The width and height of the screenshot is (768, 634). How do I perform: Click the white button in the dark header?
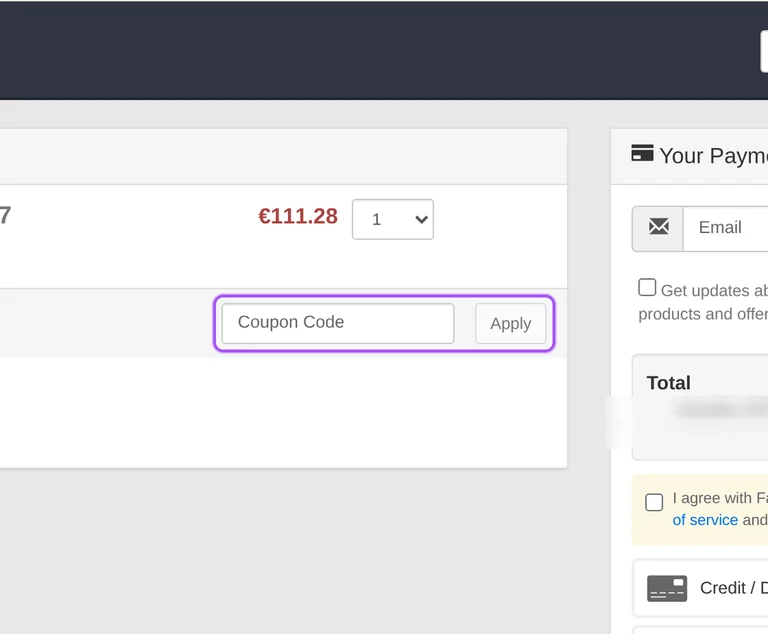click(764, 51)
